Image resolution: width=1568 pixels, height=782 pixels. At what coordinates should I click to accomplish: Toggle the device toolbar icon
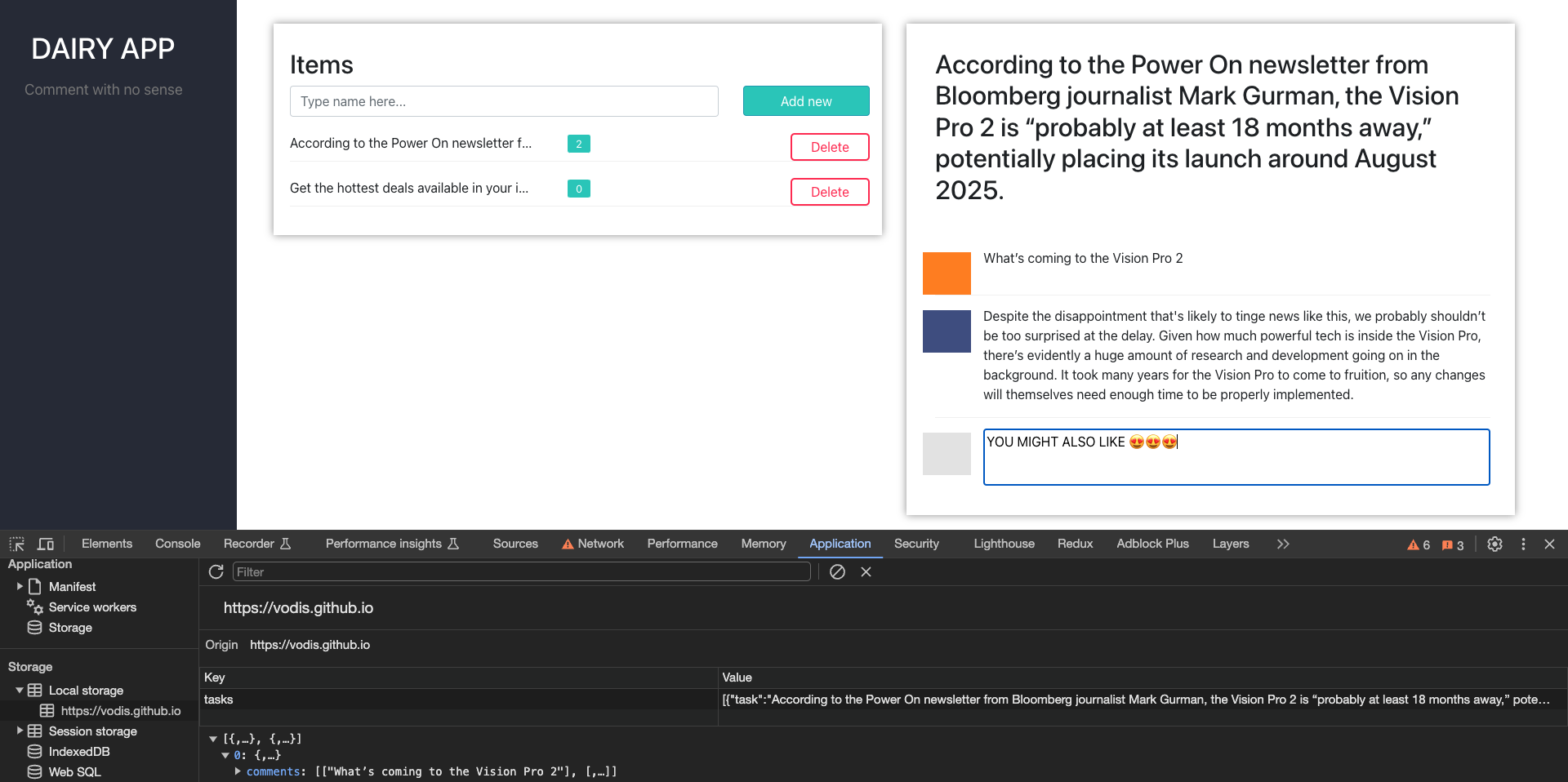pyautogui.click(x=46, y=544)
